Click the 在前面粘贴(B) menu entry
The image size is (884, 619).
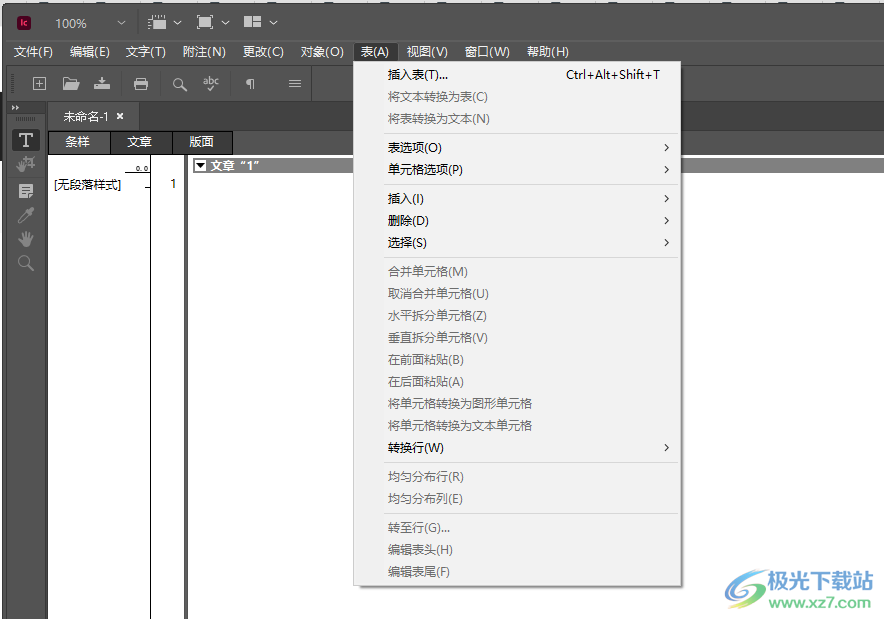pyautogui.click(x=517, y=360)
